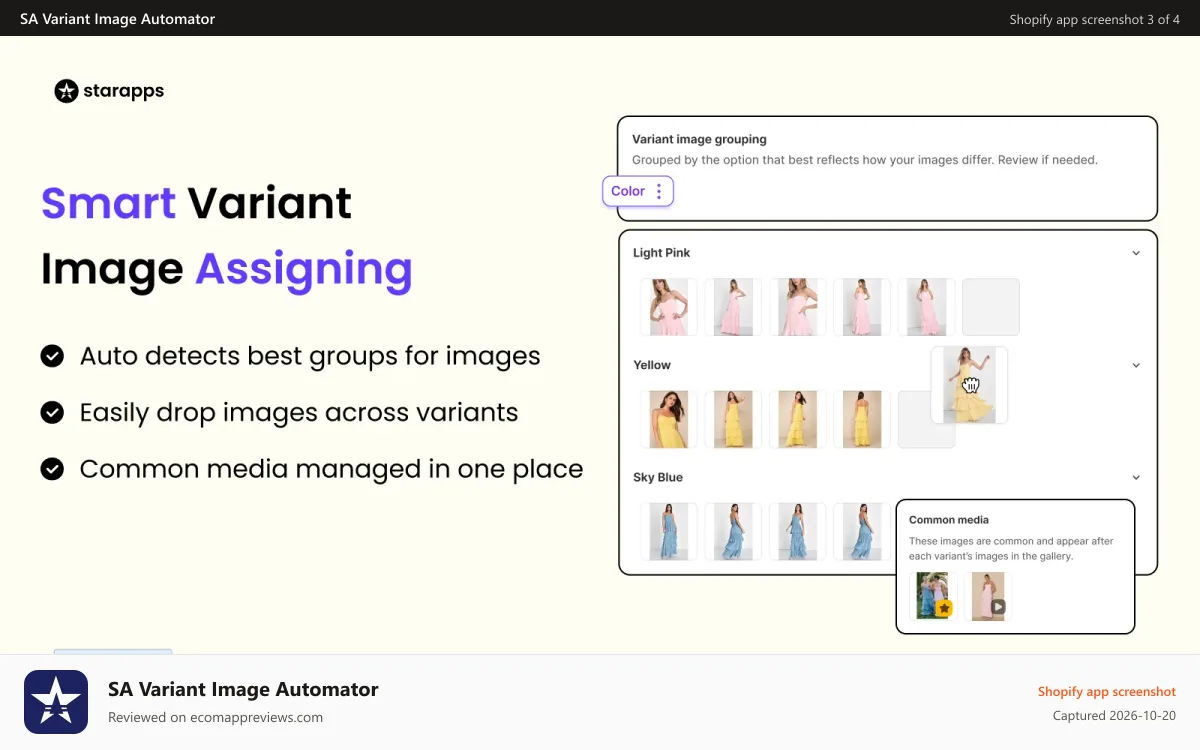Select the second Light Pink dress thumbnail
The height and width of the screenshot is (750, 1200).
click(x=733, y=307)
